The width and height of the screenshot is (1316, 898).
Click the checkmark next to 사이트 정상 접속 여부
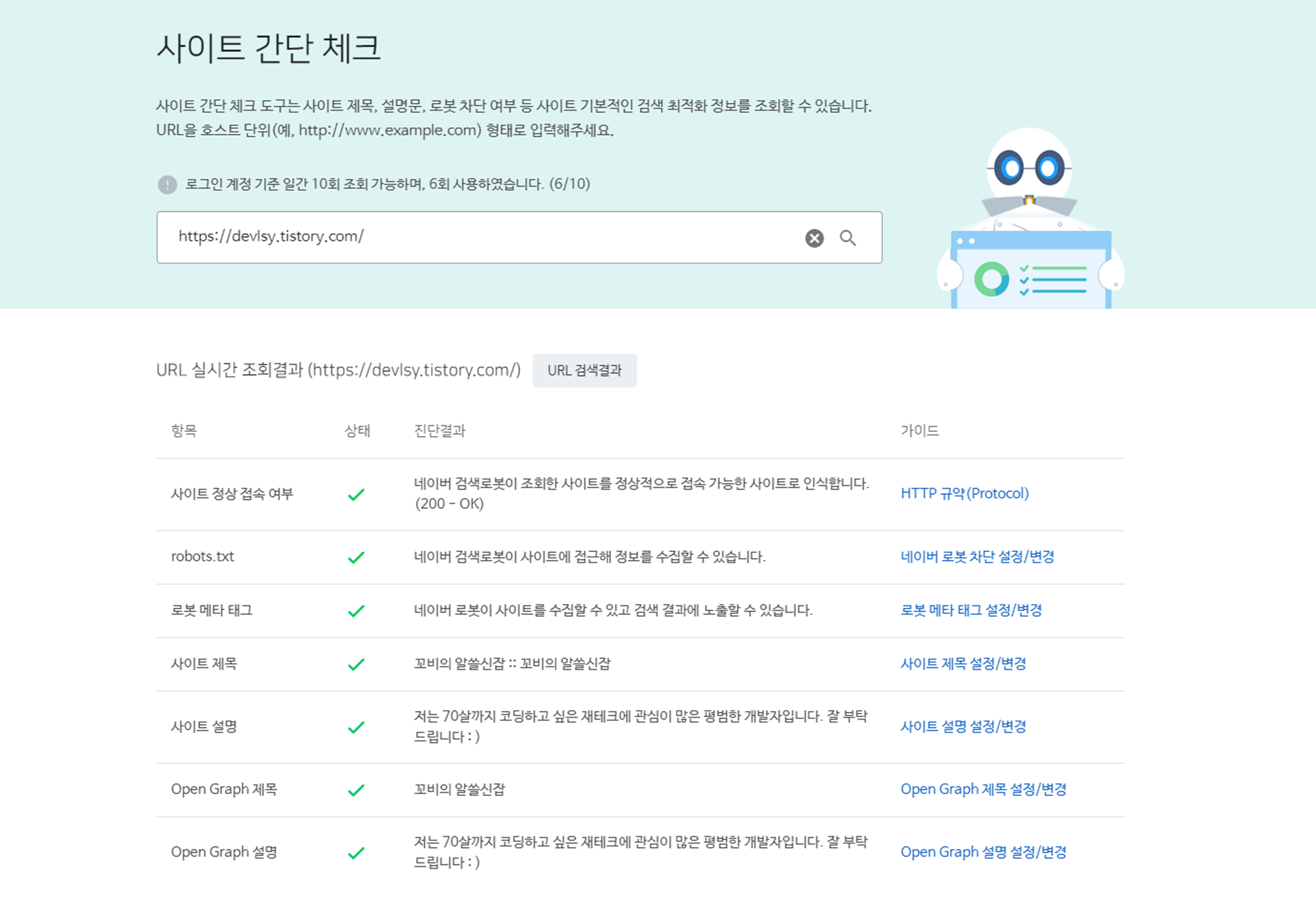pos(356,494)
